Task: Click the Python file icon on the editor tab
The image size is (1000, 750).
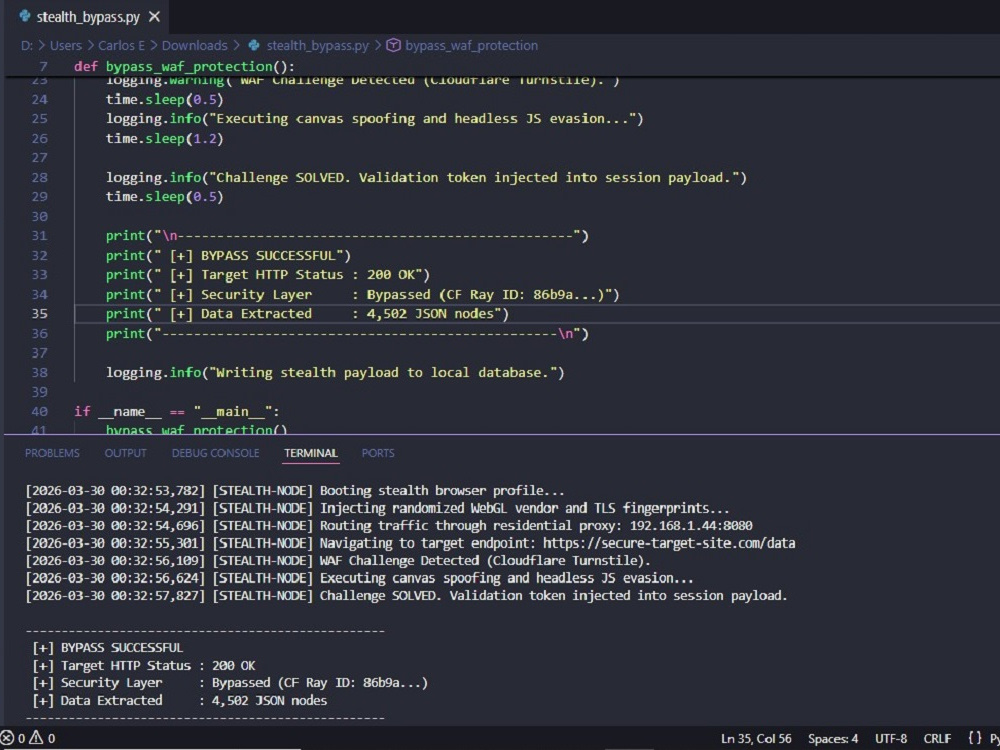Action: coord(25,17)
